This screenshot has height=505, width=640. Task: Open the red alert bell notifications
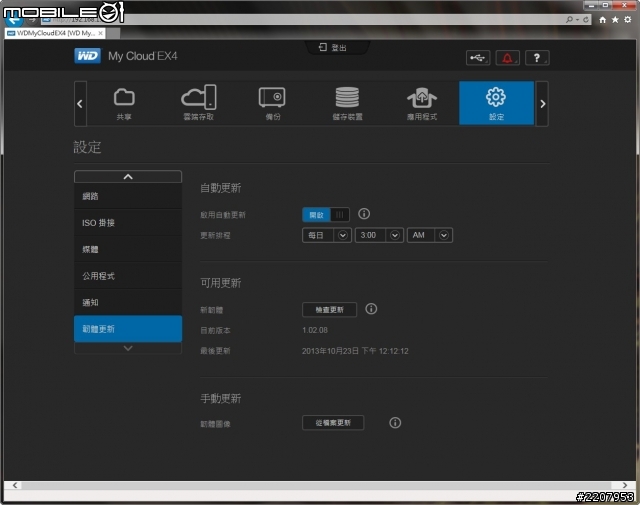click(507, 58)
